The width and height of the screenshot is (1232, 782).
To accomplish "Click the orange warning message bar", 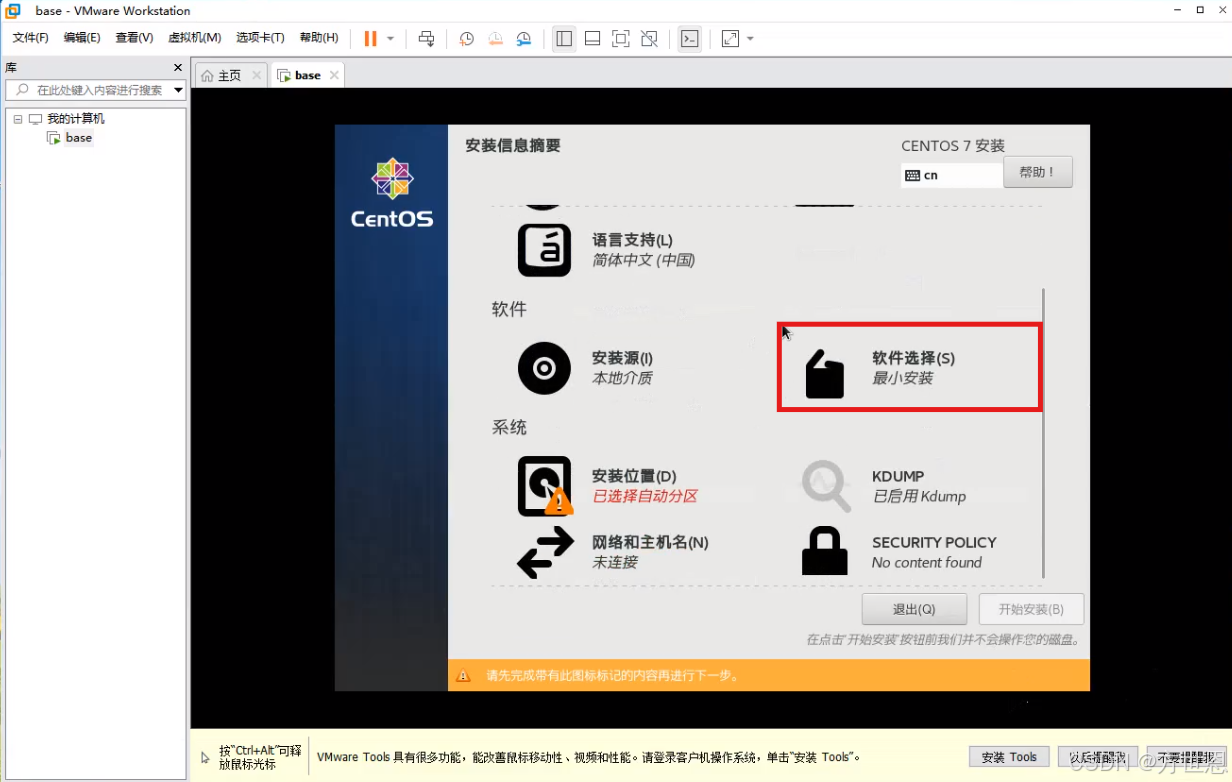I will tap(768, 675).
